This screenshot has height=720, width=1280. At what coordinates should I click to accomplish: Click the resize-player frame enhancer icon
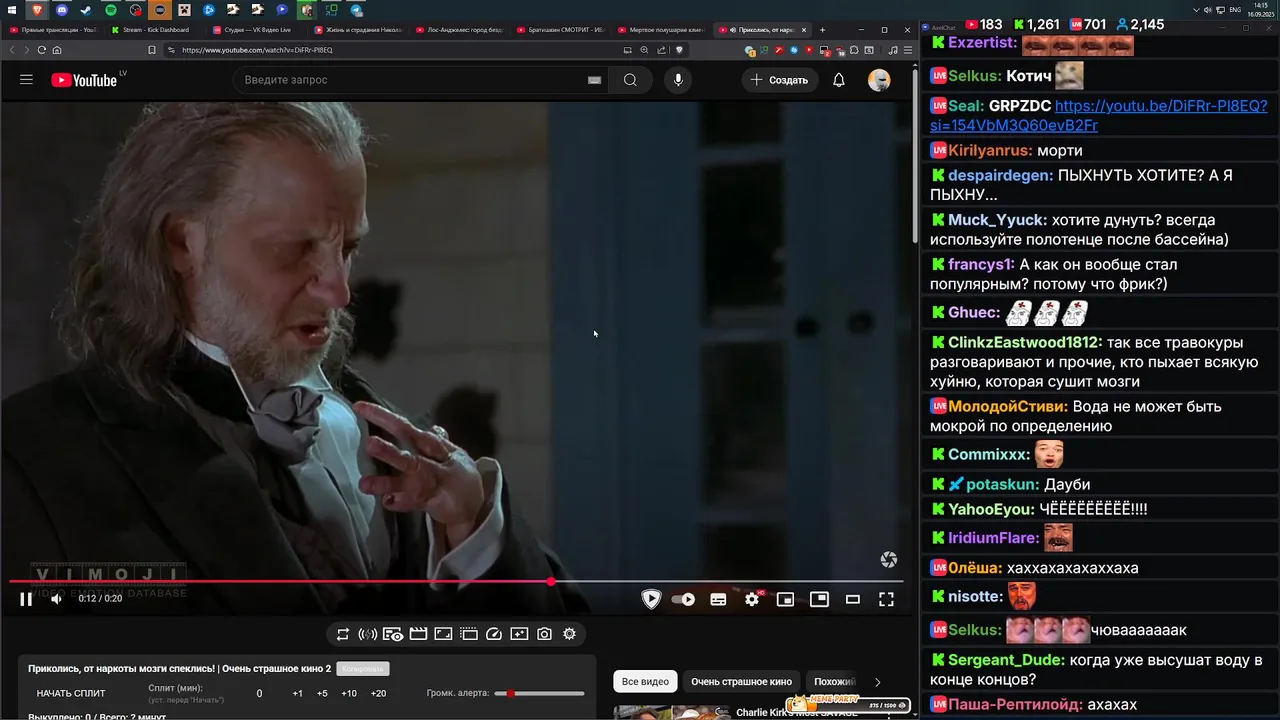click(x=443, y=634)
